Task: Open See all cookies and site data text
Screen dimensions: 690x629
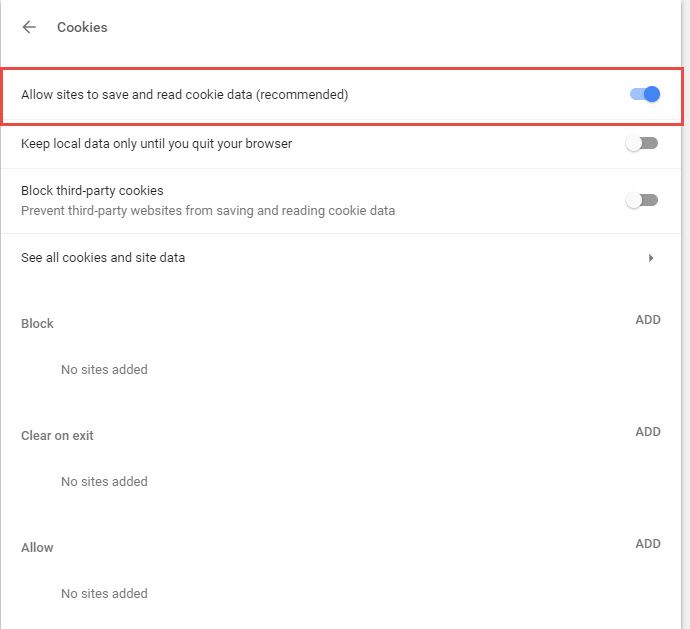Action: 103,257
